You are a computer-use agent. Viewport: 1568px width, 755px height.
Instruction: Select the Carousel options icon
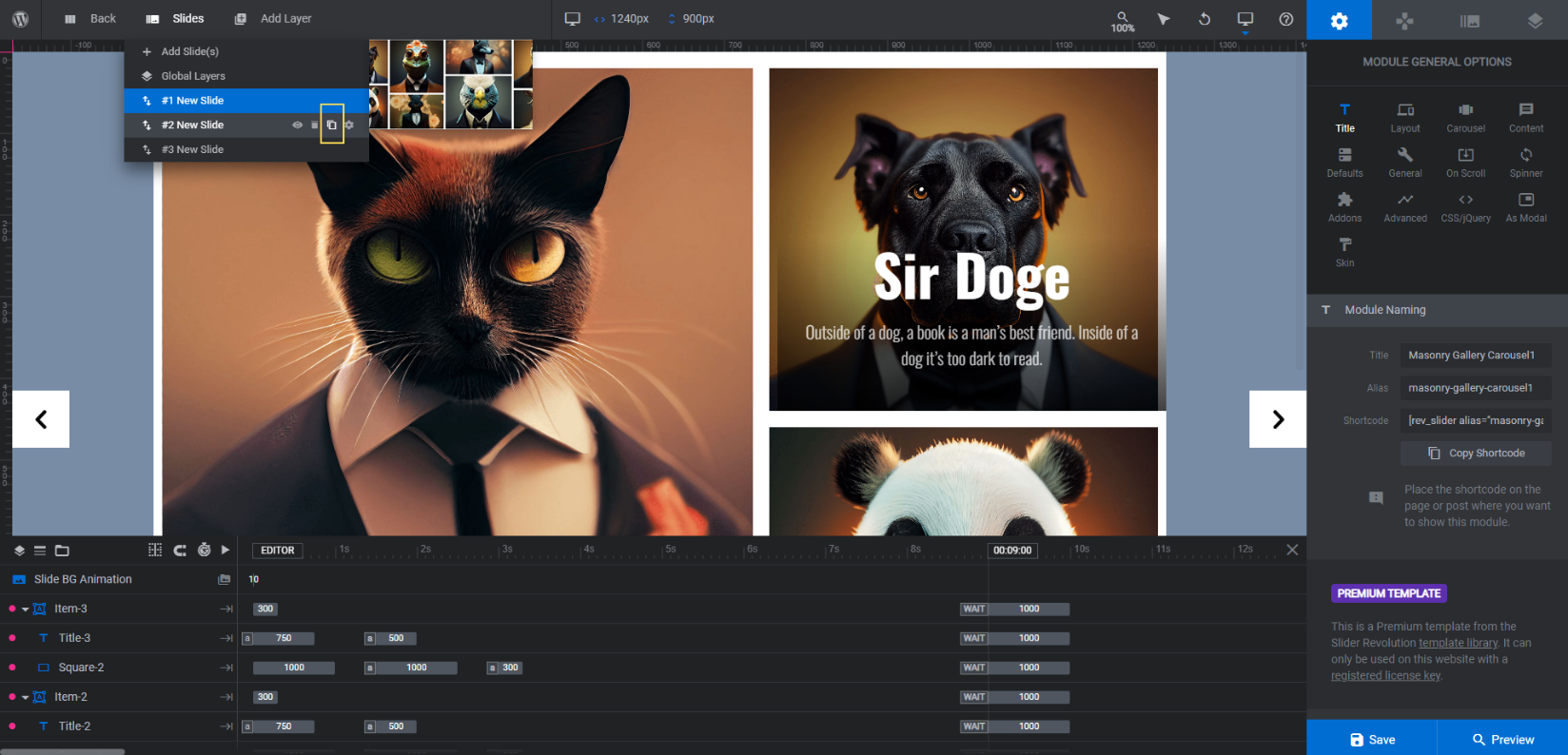click(1465, 118)
